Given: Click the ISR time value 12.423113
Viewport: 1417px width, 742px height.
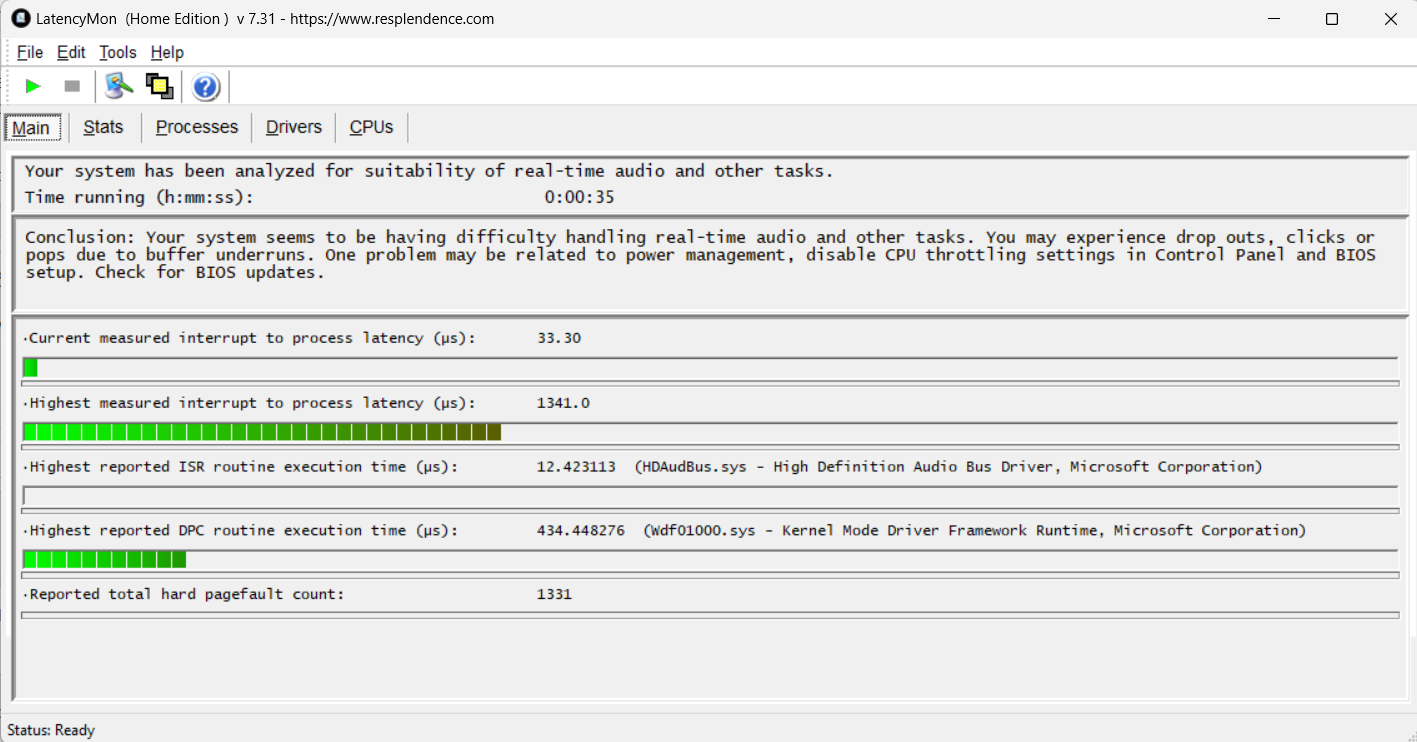Looking at the screenshot, I should pos(576,467).
